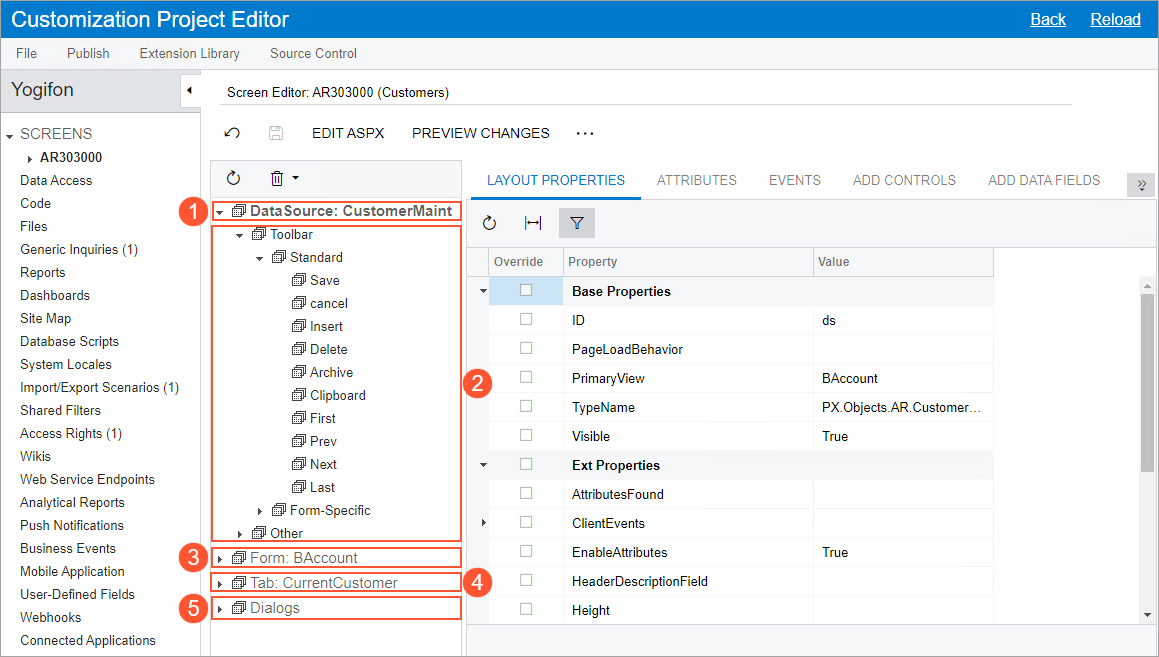Click the fit column width icon

point(533,223)
